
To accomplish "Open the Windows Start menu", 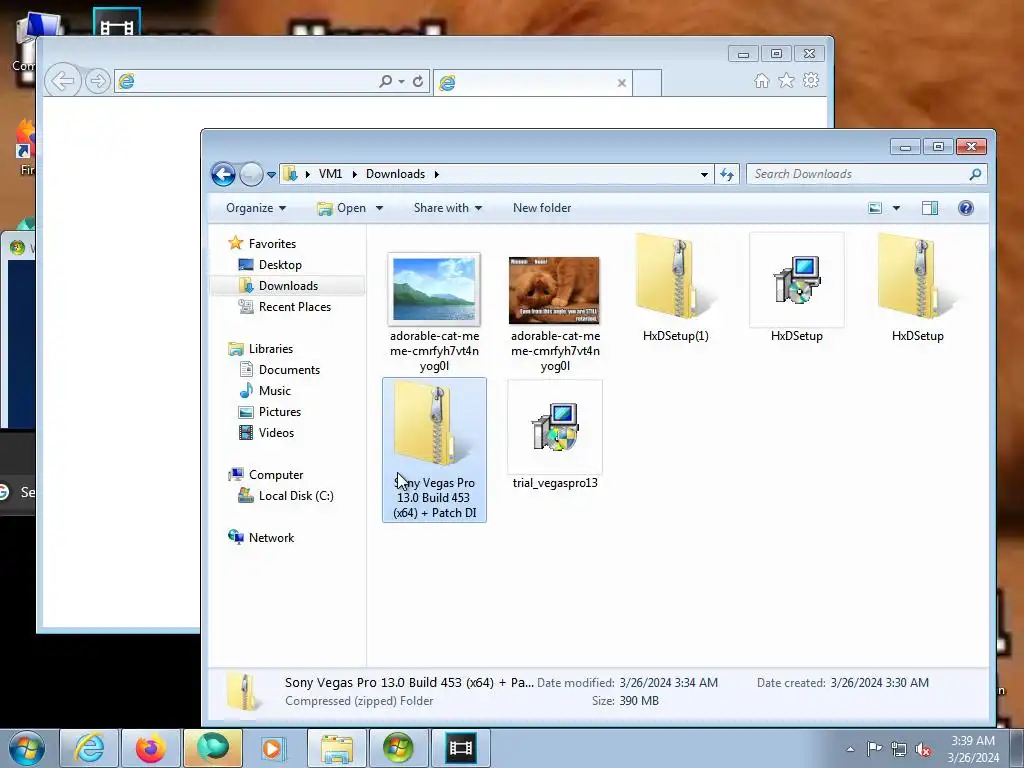I will [x=26, y=748].
